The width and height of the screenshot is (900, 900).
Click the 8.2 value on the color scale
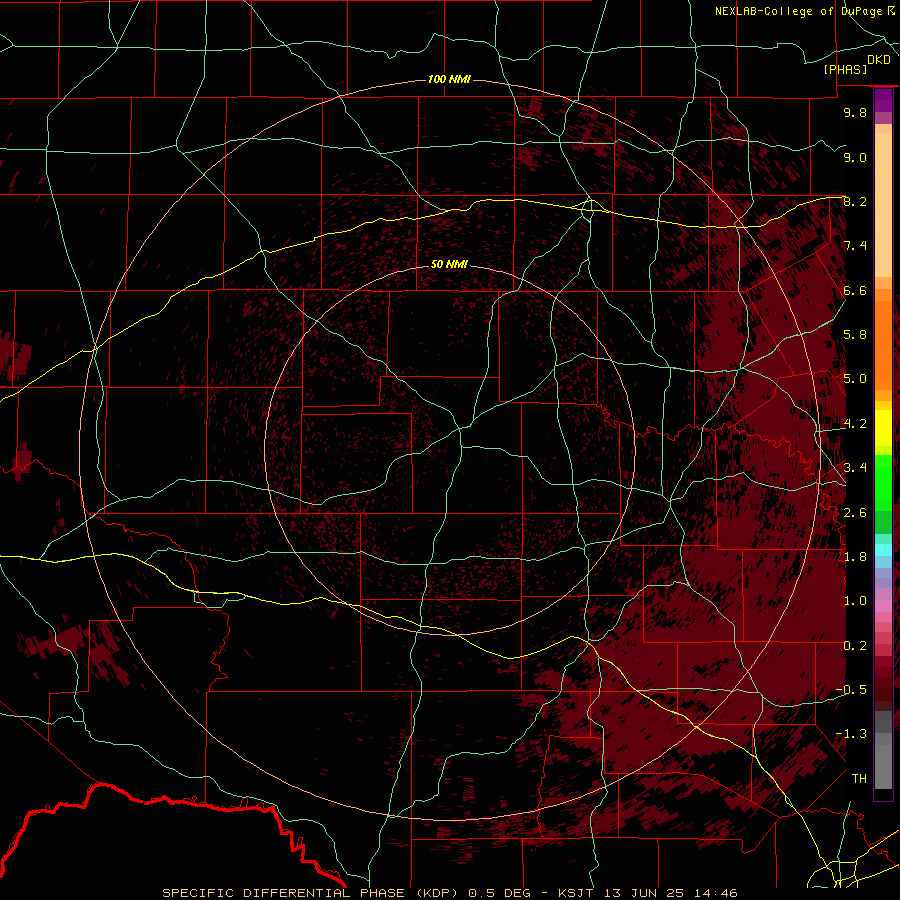coord(855,201)
